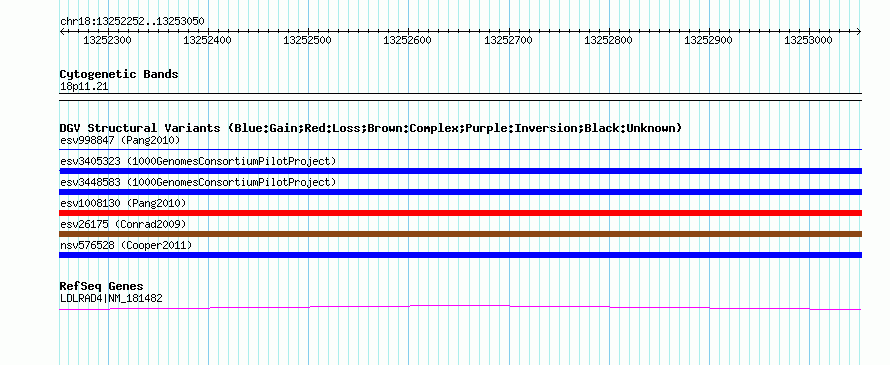Select esv3405323 variant label
Viewport: 890px width, 365px height.
click(198, 161)
